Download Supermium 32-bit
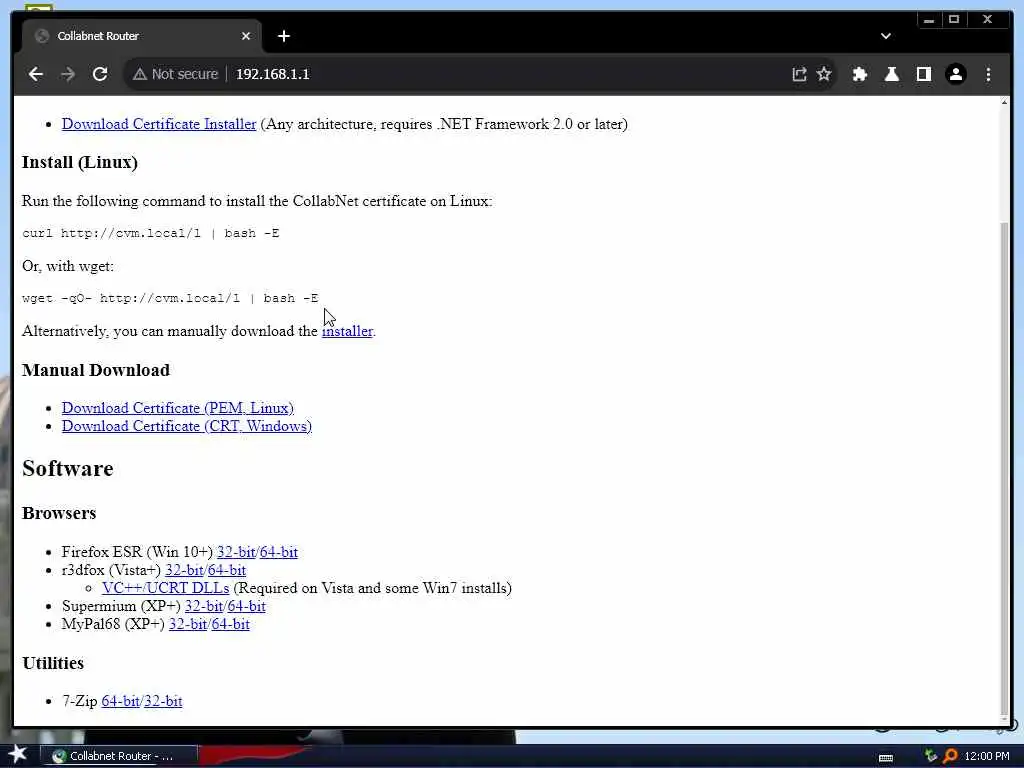Image resolution: width=1024 pixels, height=768 pixels. pos(204,606)
